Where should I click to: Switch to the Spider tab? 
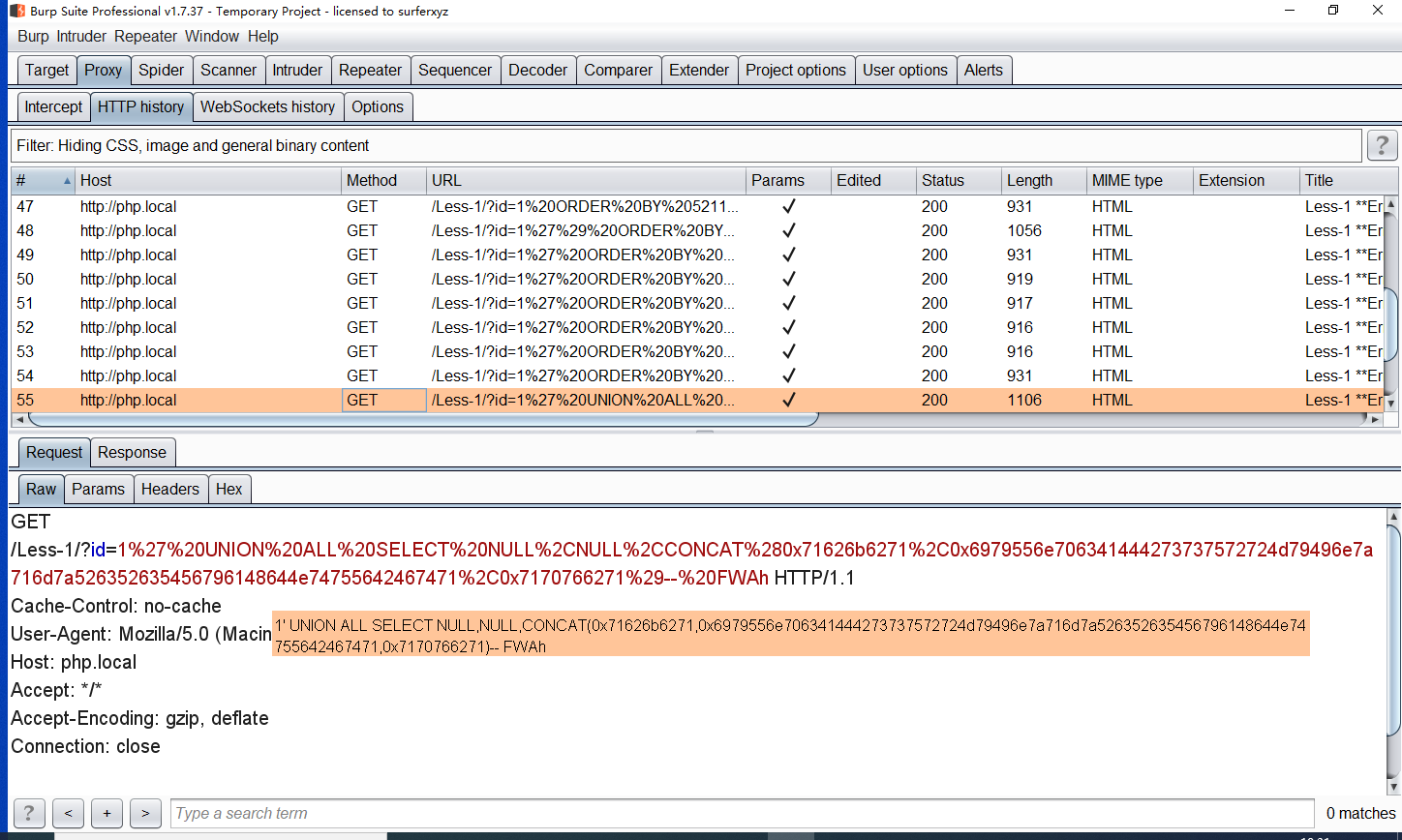[x=162, y=70]
